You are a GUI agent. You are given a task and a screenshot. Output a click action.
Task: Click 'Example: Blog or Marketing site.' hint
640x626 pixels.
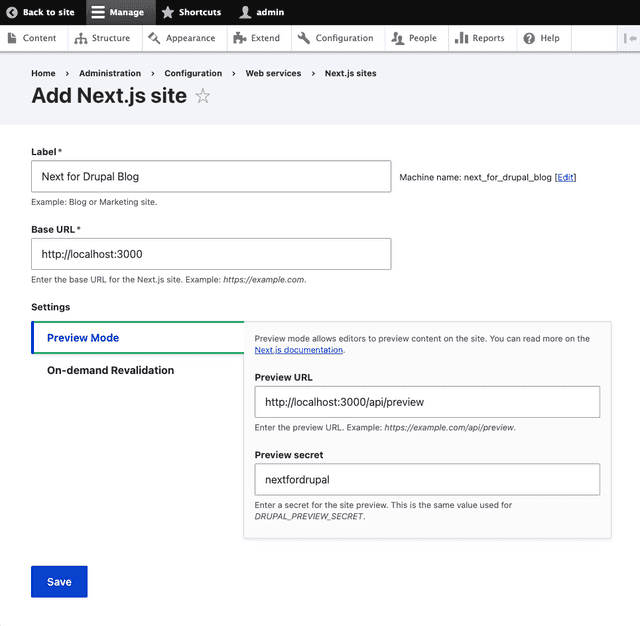[94, 202]
